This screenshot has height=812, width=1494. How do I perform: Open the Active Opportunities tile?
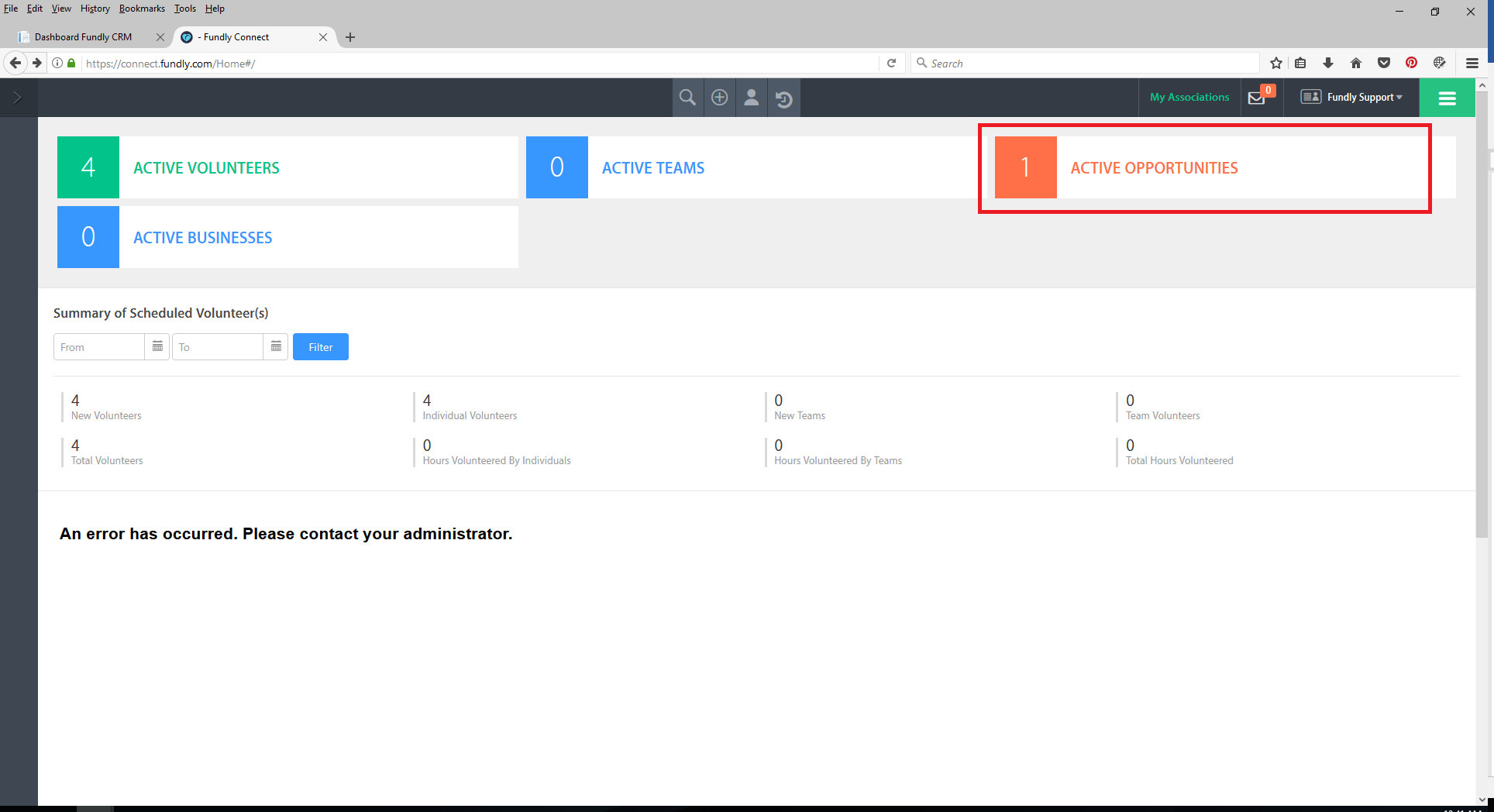click(x=1153, y=168)
